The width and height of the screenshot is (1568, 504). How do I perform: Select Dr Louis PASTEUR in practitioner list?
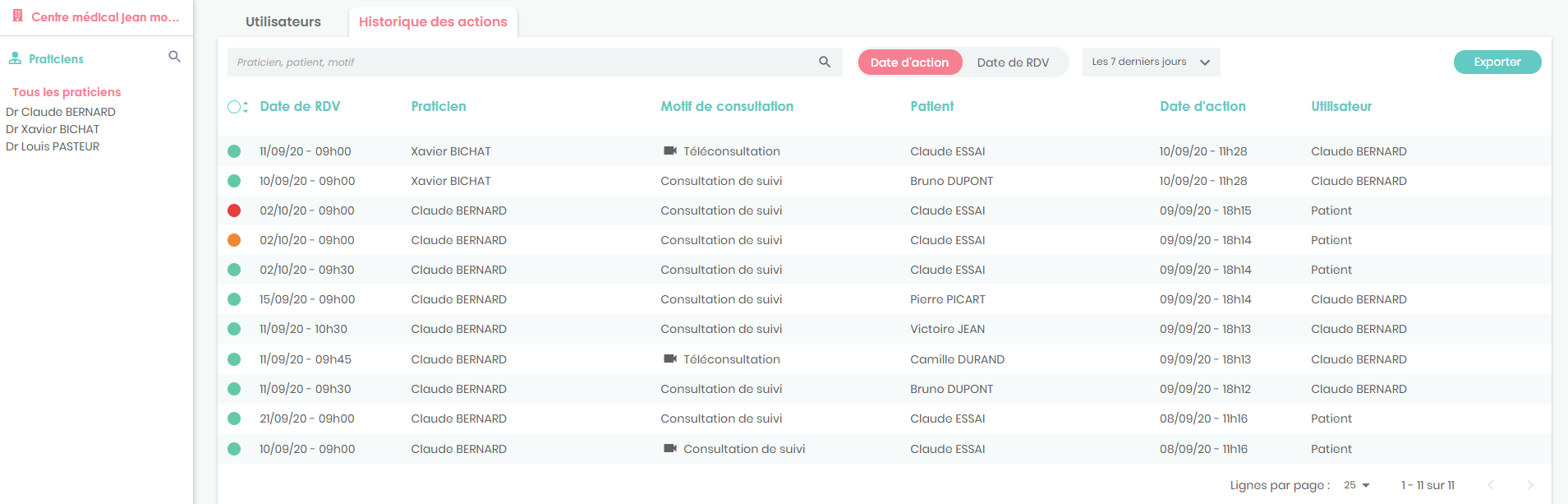tap(53, 146)
